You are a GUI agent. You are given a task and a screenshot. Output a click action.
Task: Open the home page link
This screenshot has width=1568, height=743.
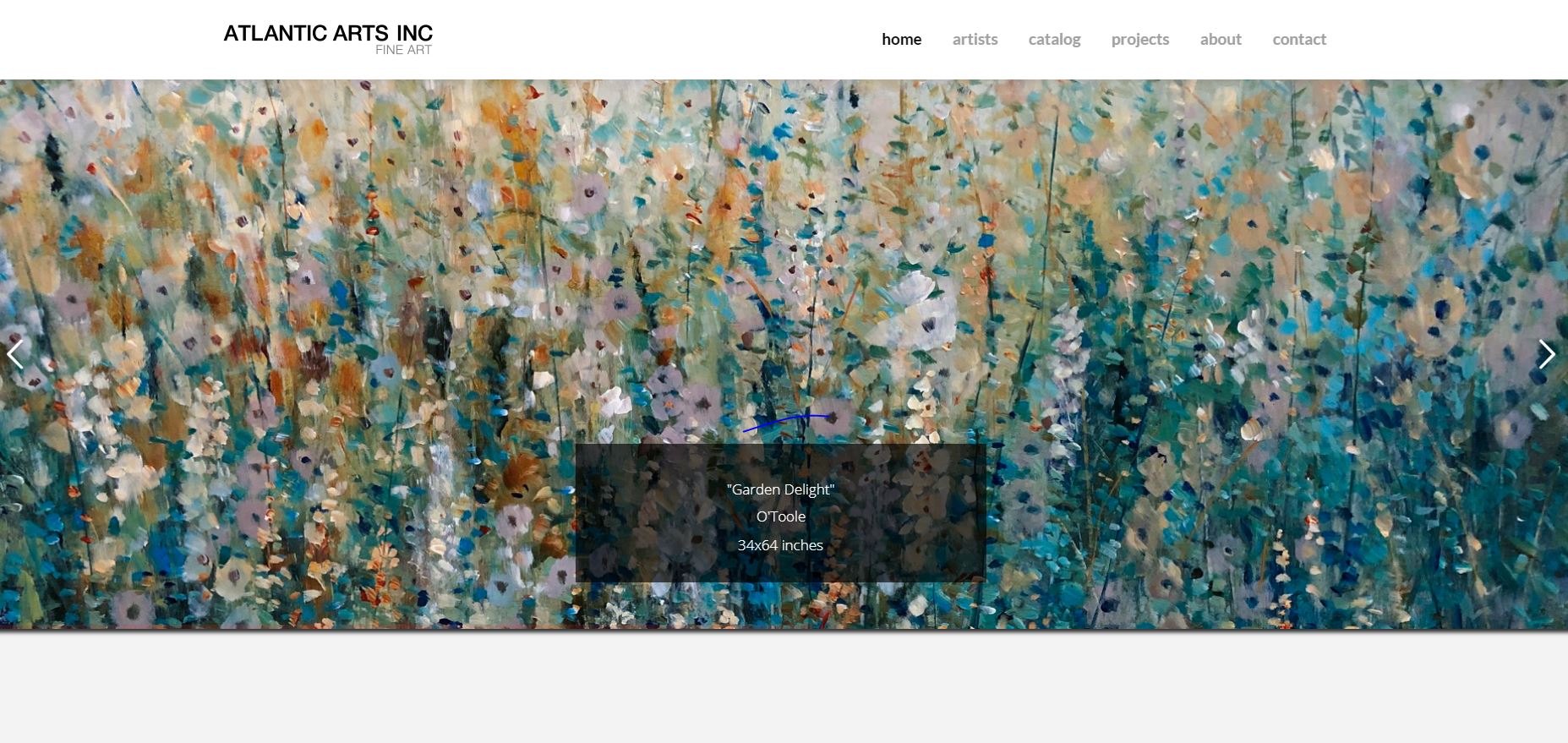(x=901, y=39)
